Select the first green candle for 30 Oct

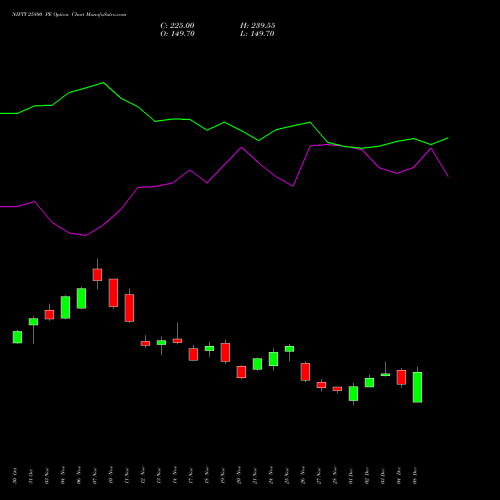(17, 337)
